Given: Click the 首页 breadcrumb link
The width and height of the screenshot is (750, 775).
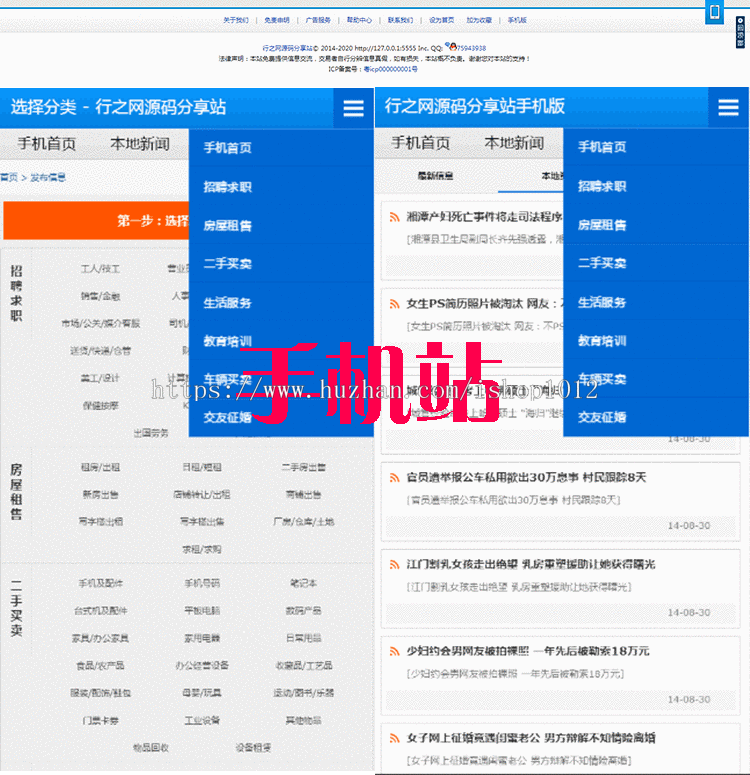Looking at the screenshot, I should (x=9, y=177).
